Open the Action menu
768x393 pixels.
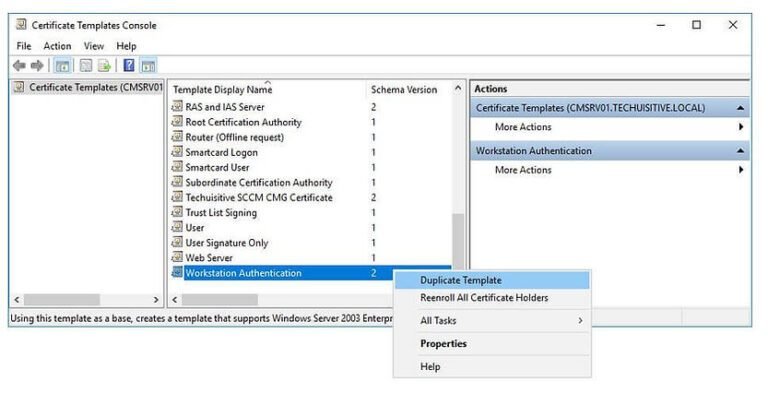pyautogui.click(x=57, y=46)
